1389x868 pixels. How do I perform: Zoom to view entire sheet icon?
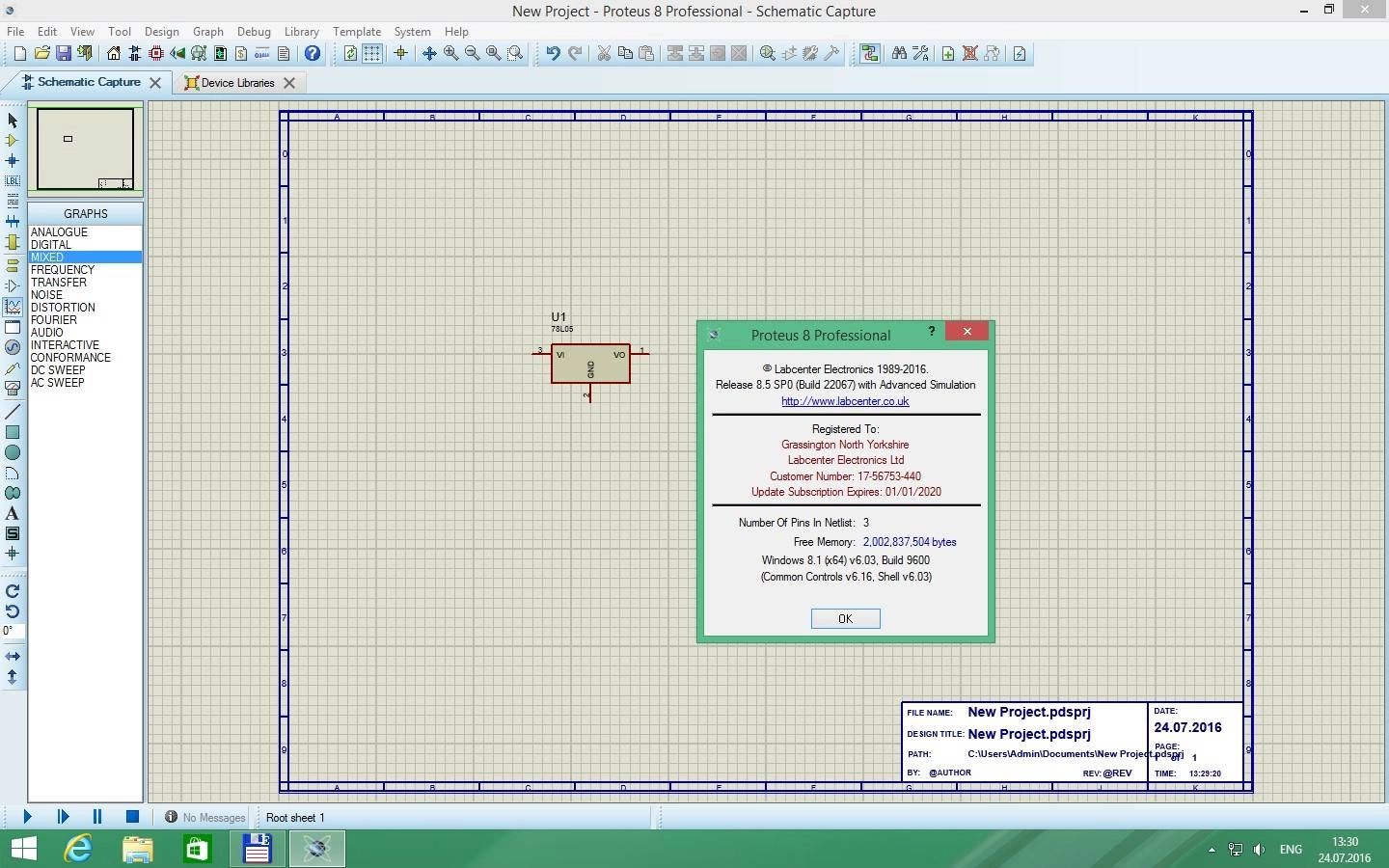[493, 53]
